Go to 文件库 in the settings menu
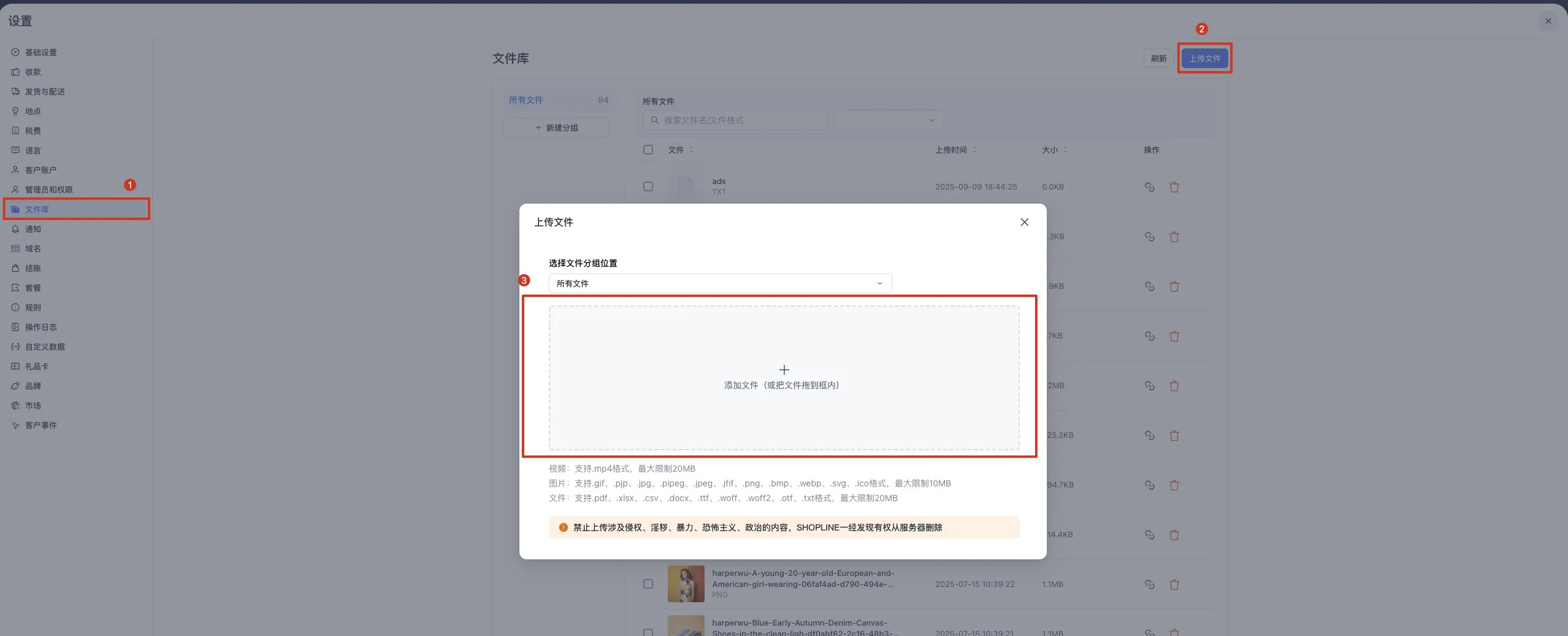Image resolution: width=1568 pixels, height=636 pixels. [x=37, y=209]
